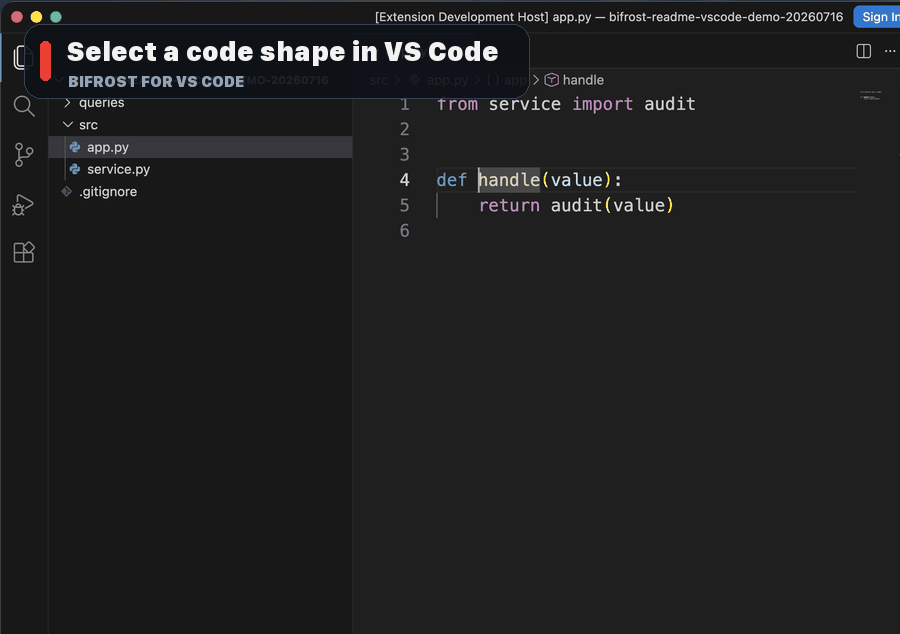Click line number 6 in the gutter
900x634 pixels.
405,231
